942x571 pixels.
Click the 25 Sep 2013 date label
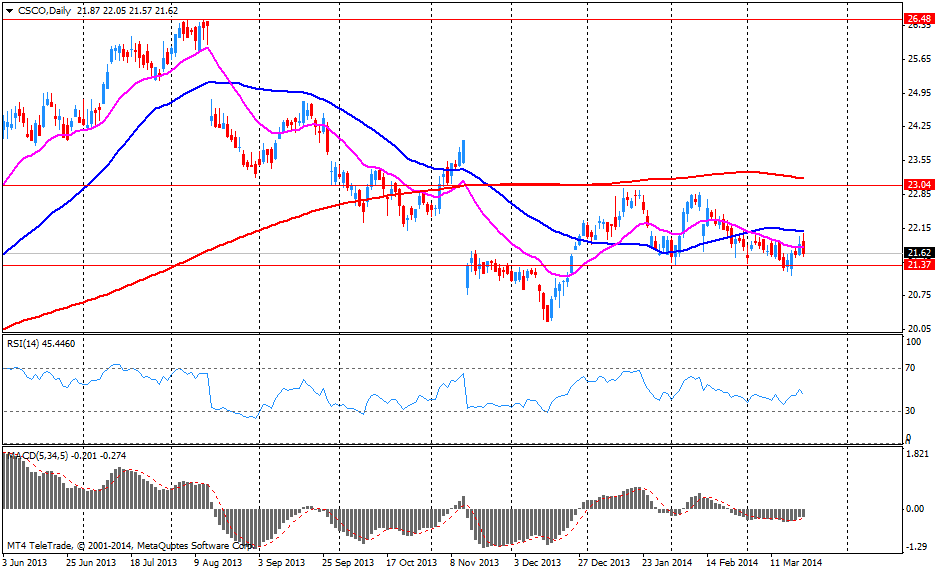(347, 563)
